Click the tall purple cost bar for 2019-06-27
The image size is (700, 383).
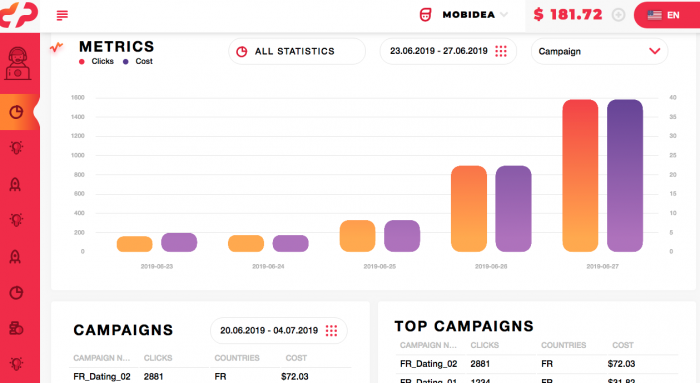point(625,175)
